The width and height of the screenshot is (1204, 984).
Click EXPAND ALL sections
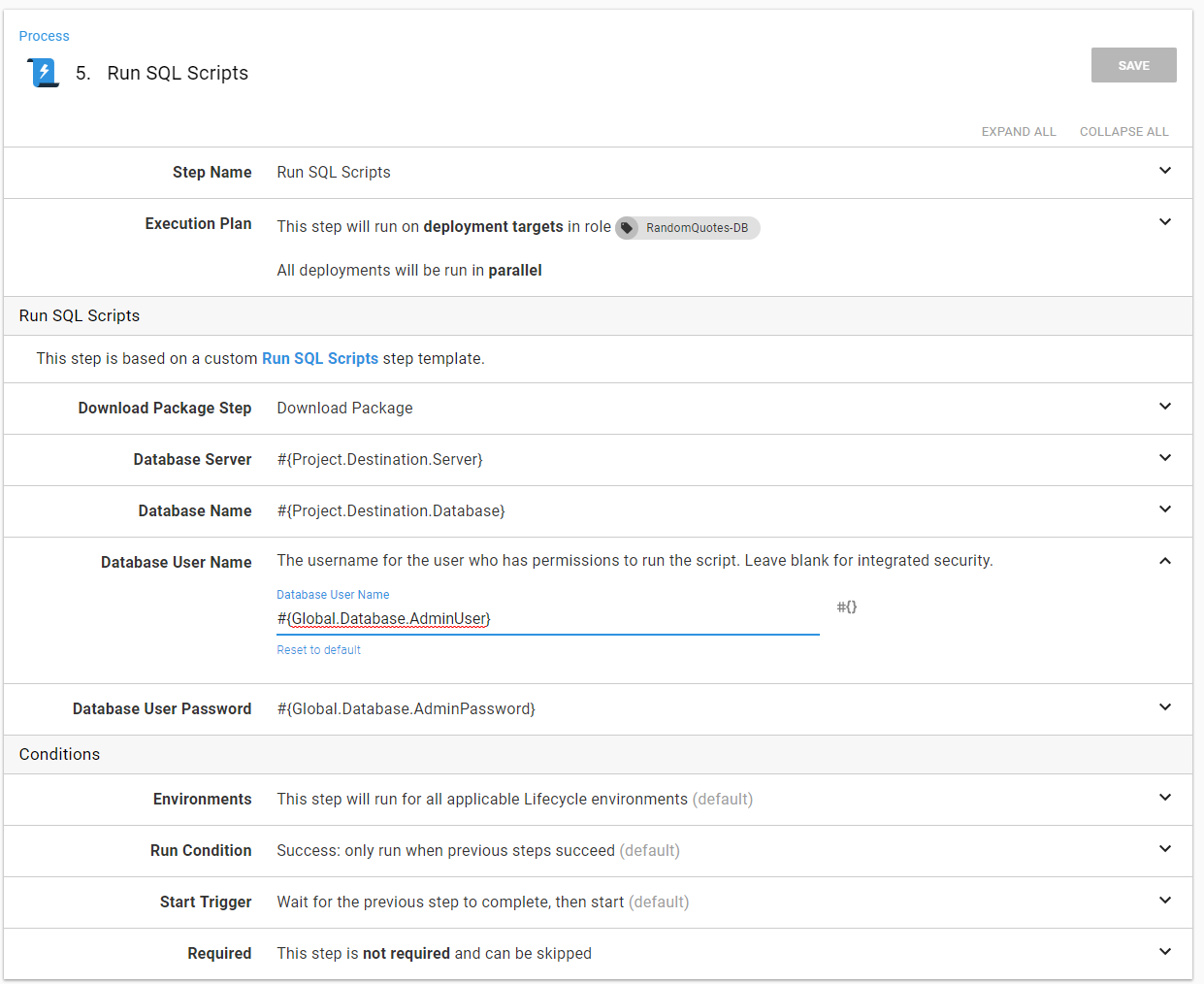coord(1018,132)
